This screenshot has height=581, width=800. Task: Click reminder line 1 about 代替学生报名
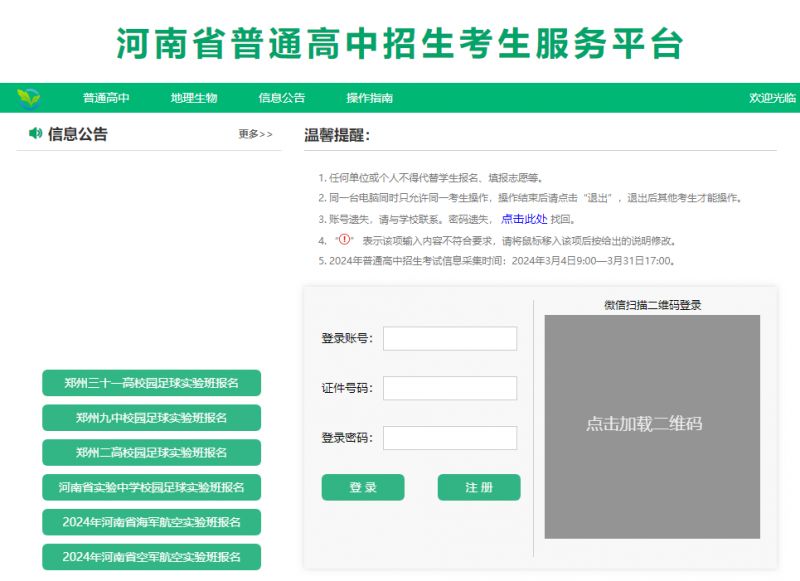431,178
